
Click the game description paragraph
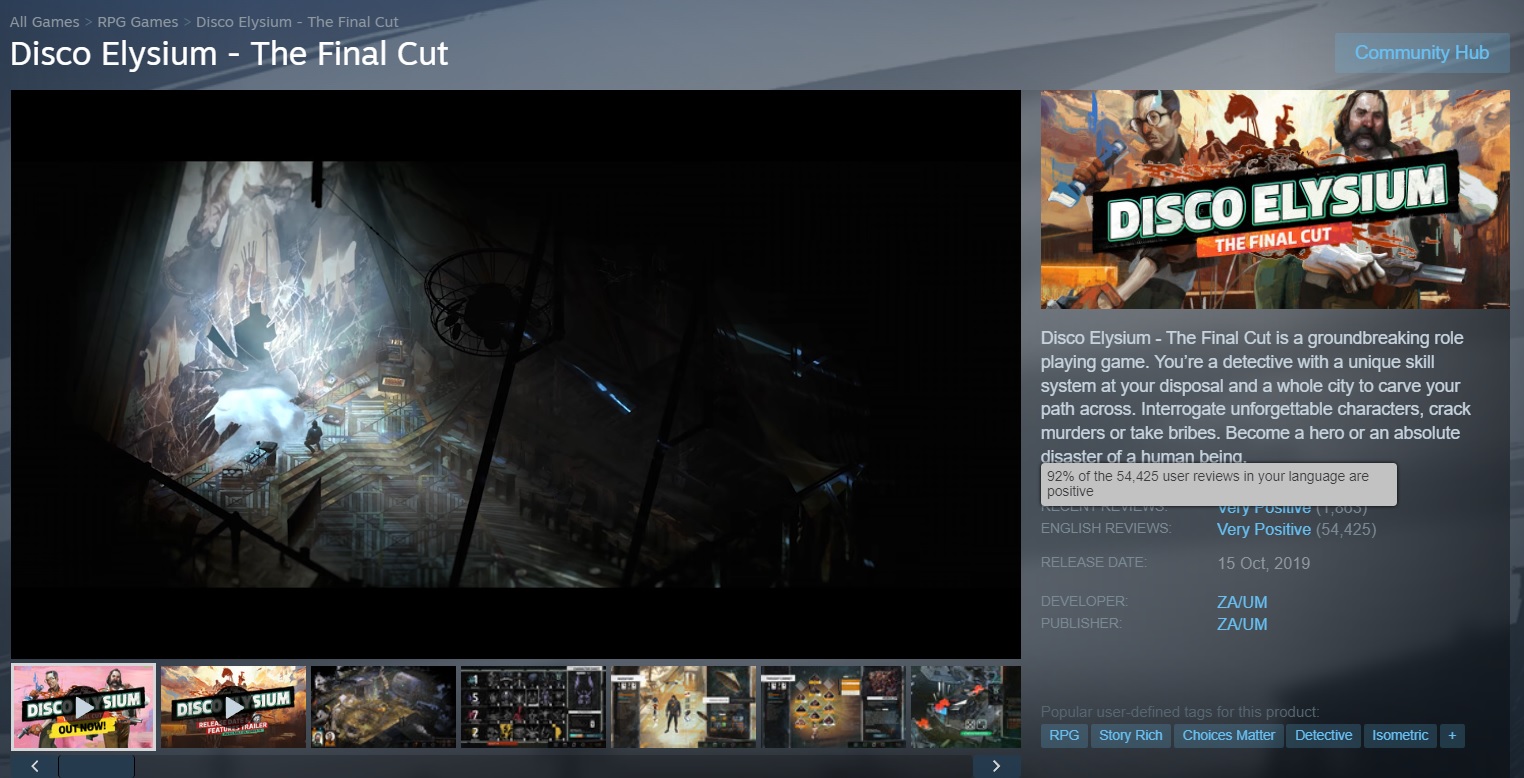tap(1256, 397)
